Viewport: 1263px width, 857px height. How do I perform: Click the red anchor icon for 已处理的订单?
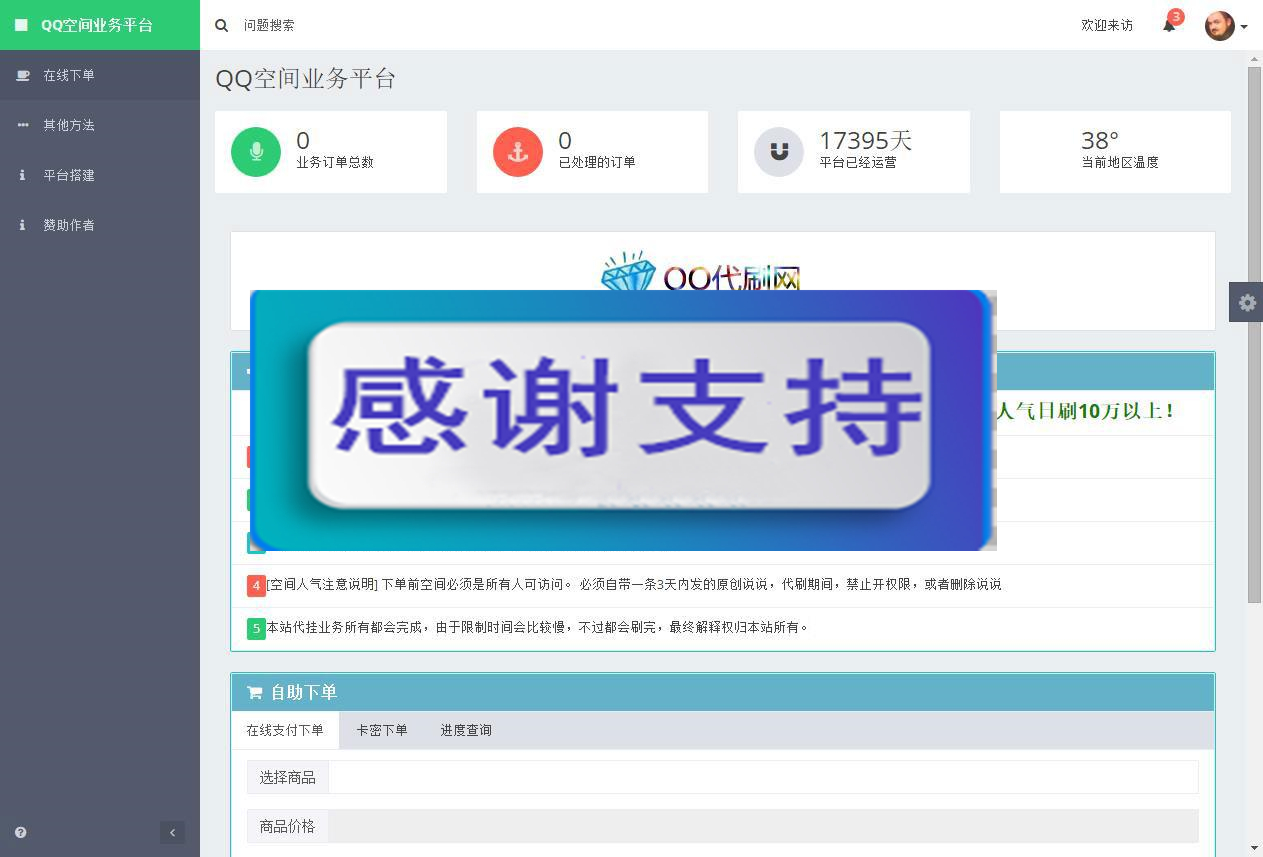518,152
